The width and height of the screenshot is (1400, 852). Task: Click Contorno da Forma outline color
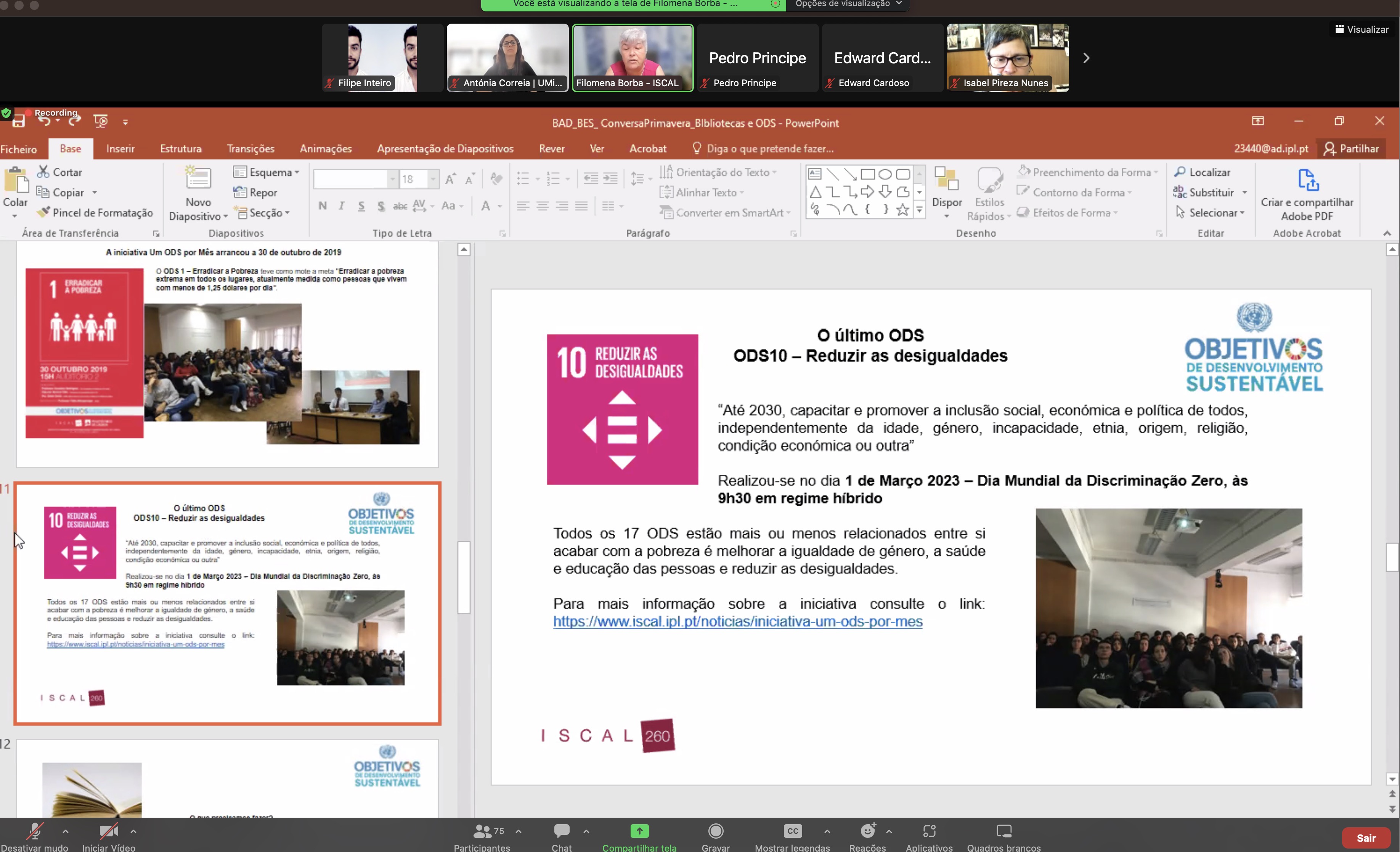(x=1074, y=192)
